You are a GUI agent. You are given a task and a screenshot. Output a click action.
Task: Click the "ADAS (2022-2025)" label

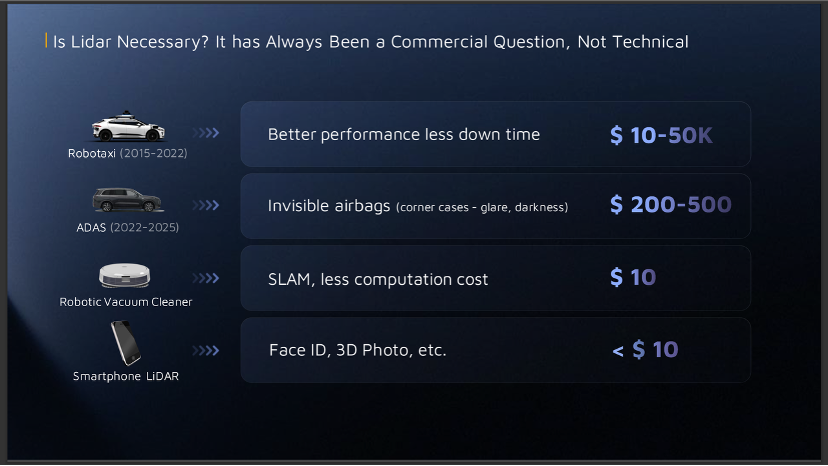[x=127, y=227]
